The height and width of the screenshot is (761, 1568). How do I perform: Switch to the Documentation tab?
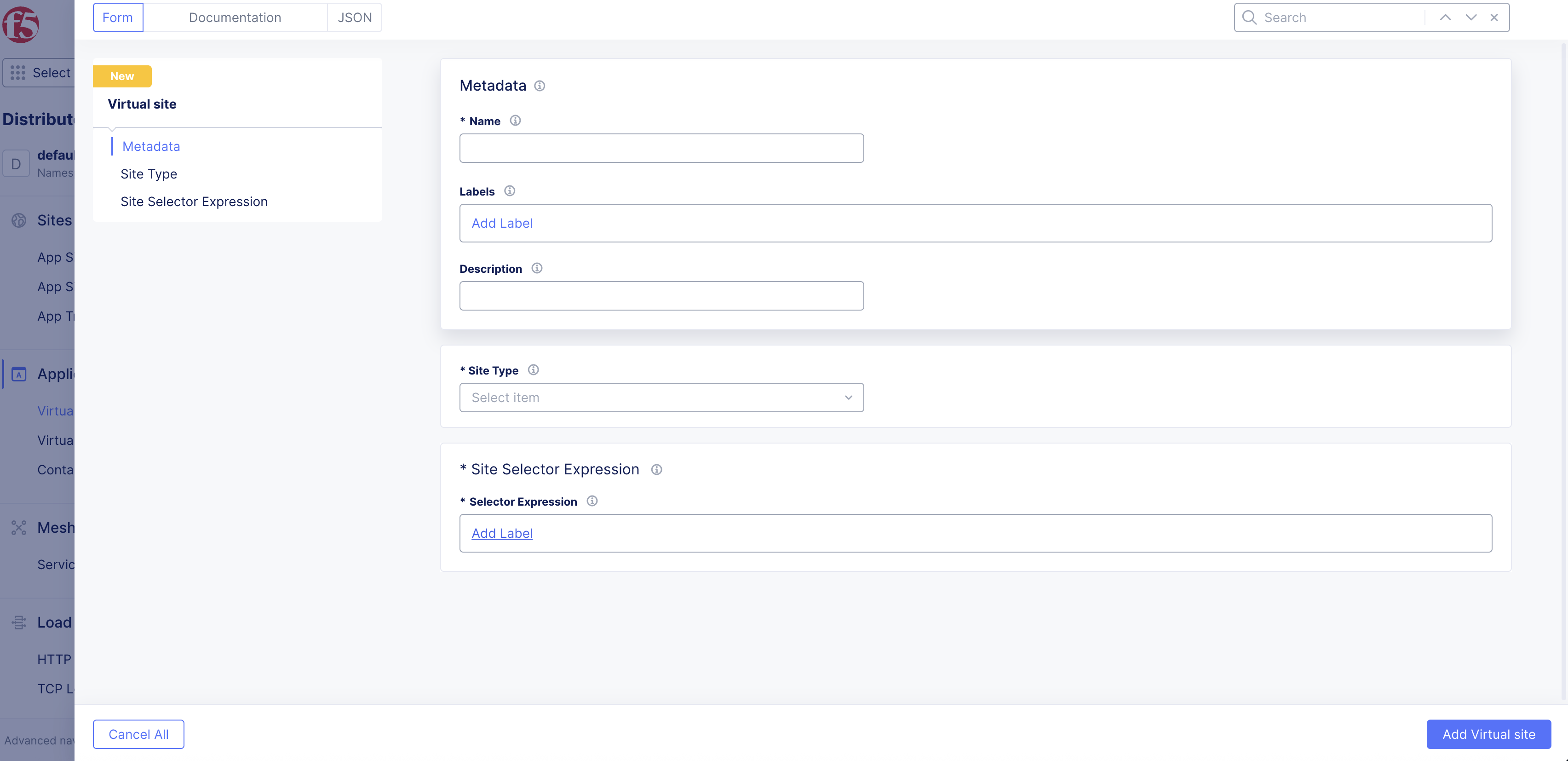point(235,17)
